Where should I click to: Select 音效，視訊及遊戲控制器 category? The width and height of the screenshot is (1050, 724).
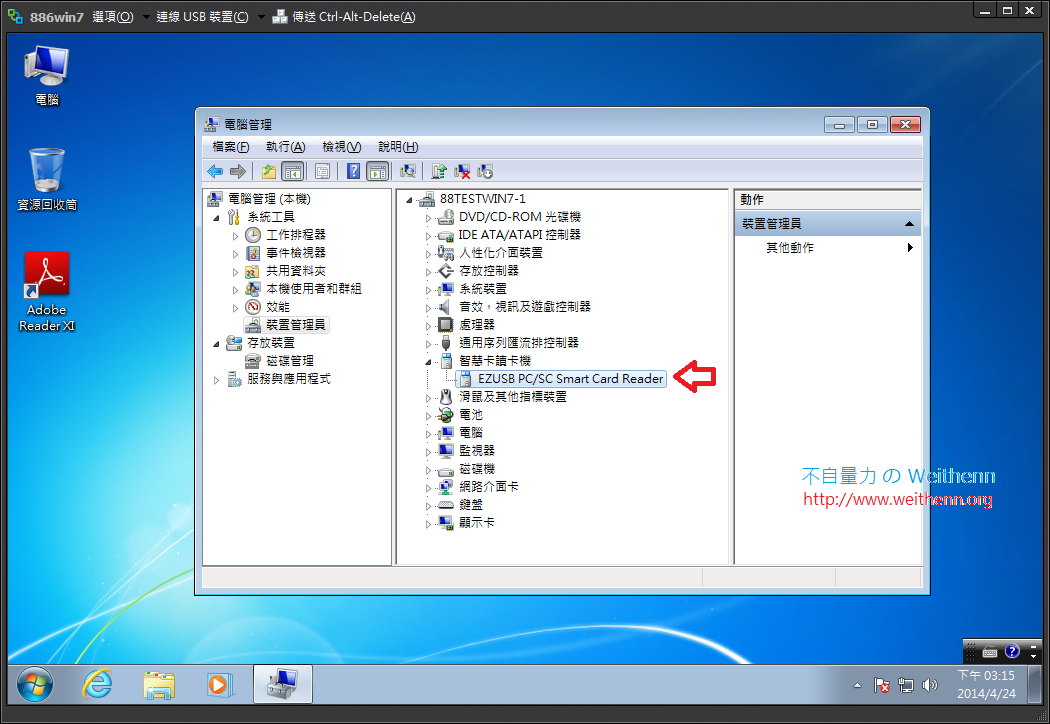tap(524, 307)
